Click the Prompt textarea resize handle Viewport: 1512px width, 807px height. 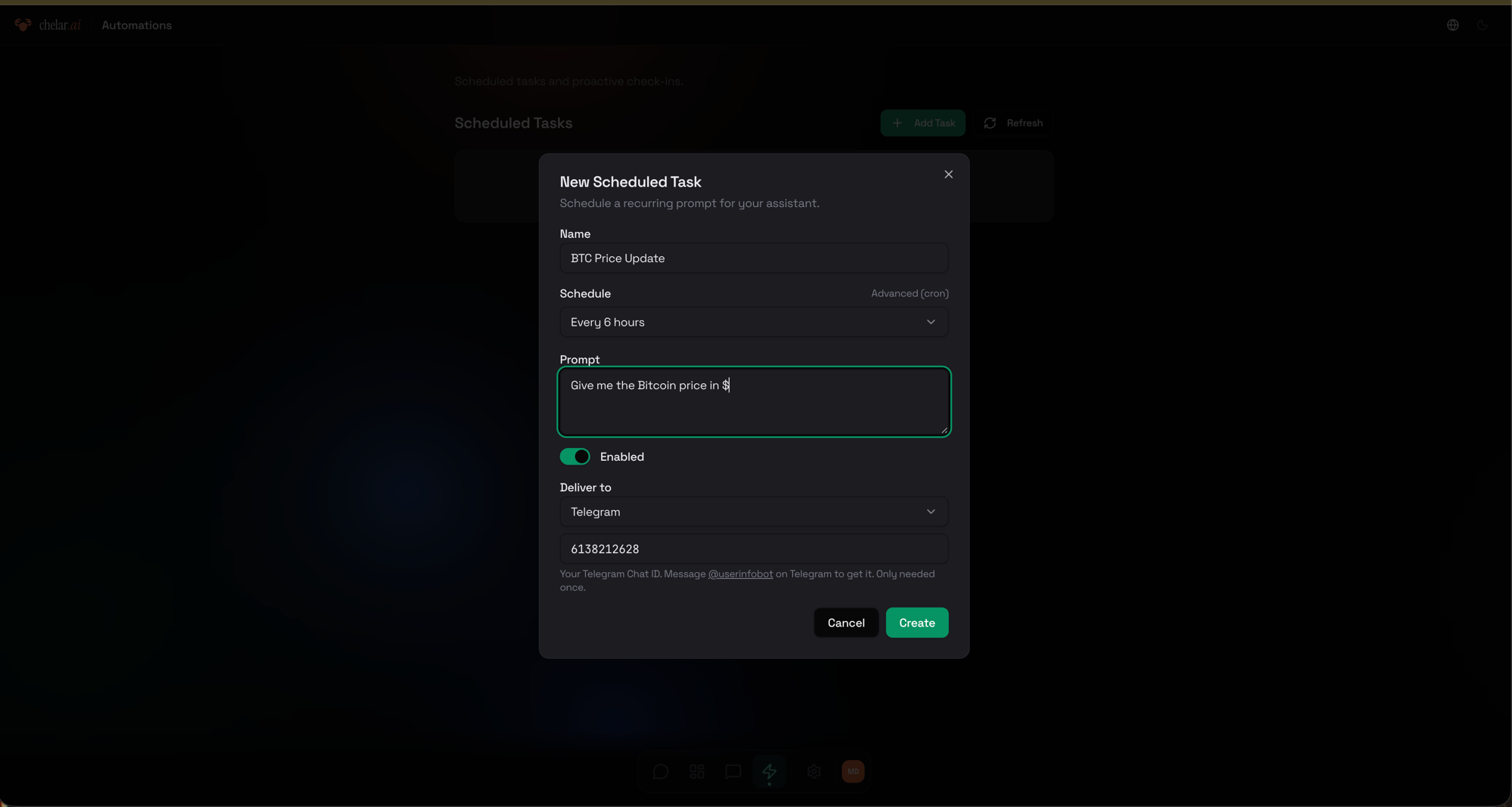pos(943,430)
